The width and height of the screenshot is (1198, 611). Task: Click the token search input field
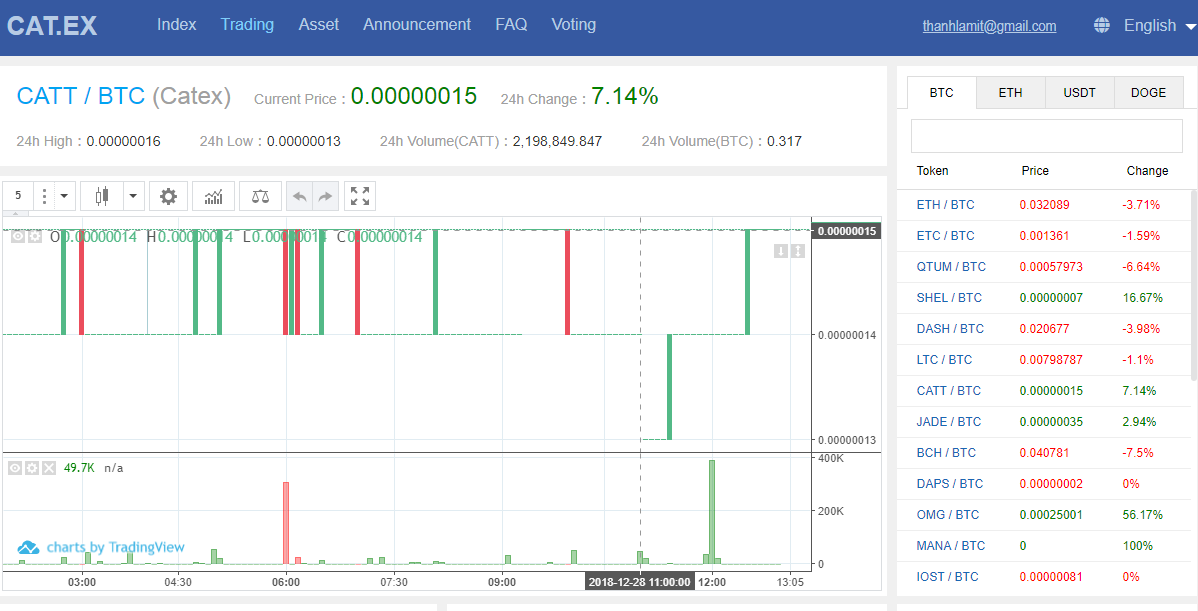click(1047, 136)
